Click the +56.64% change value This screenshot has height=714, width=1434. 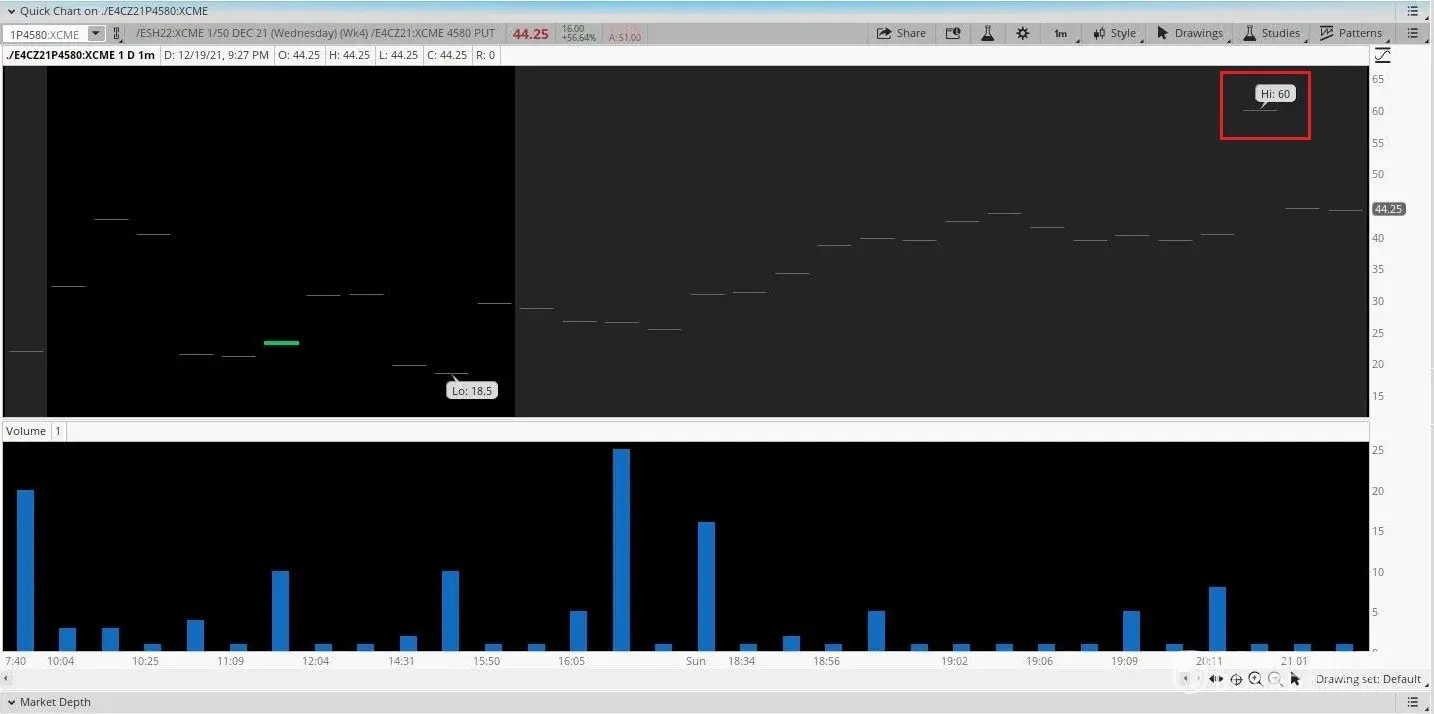579,38
